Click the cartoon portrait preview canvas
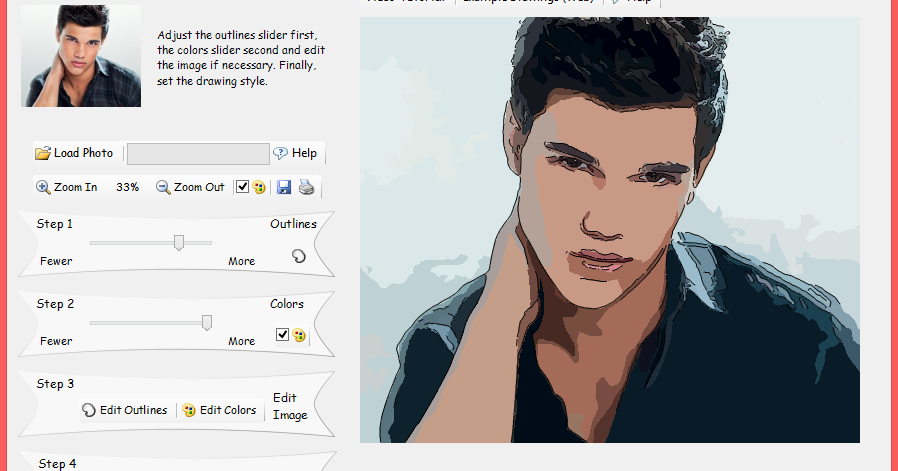Image resolution: width=898 pixels, height=471 pixels. (x=609, y=230)
